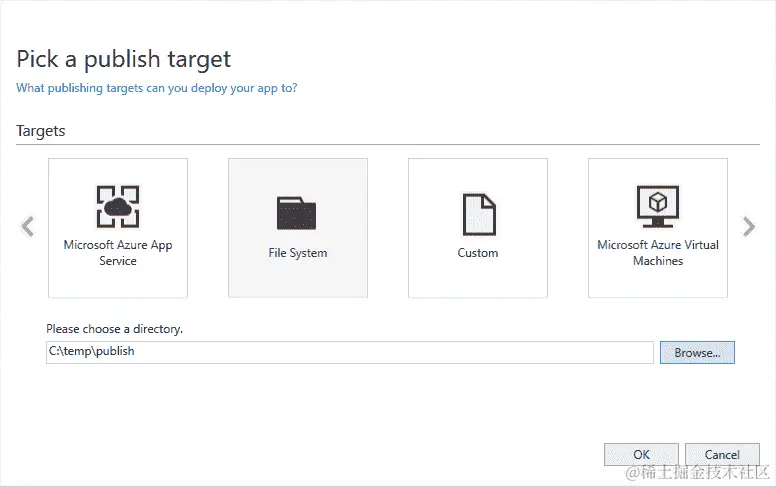Choose the File System folder icon

[x=296, y=213]
